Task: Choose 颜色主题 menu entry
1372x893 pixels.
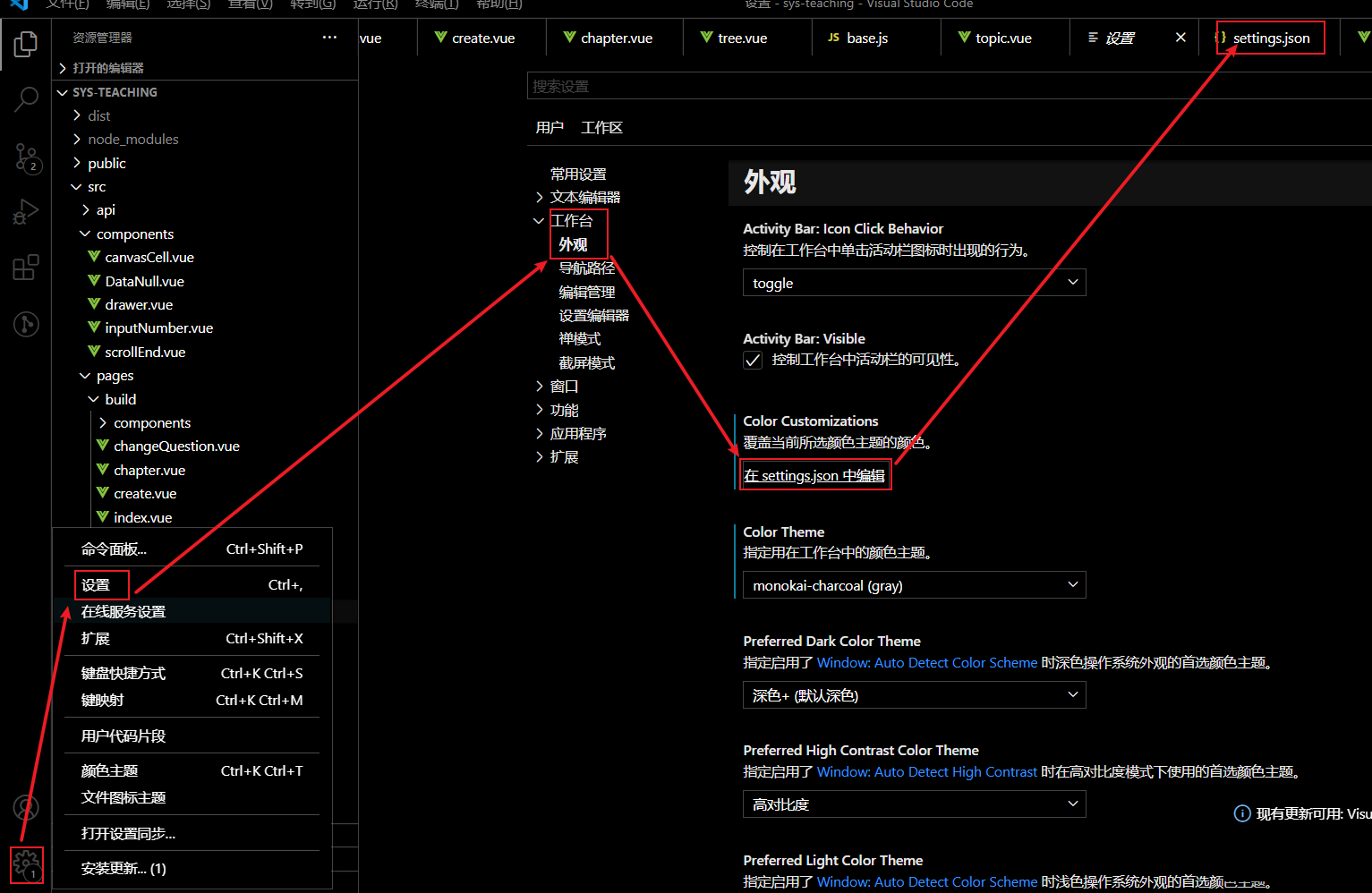Action: (x=192, y=770)
